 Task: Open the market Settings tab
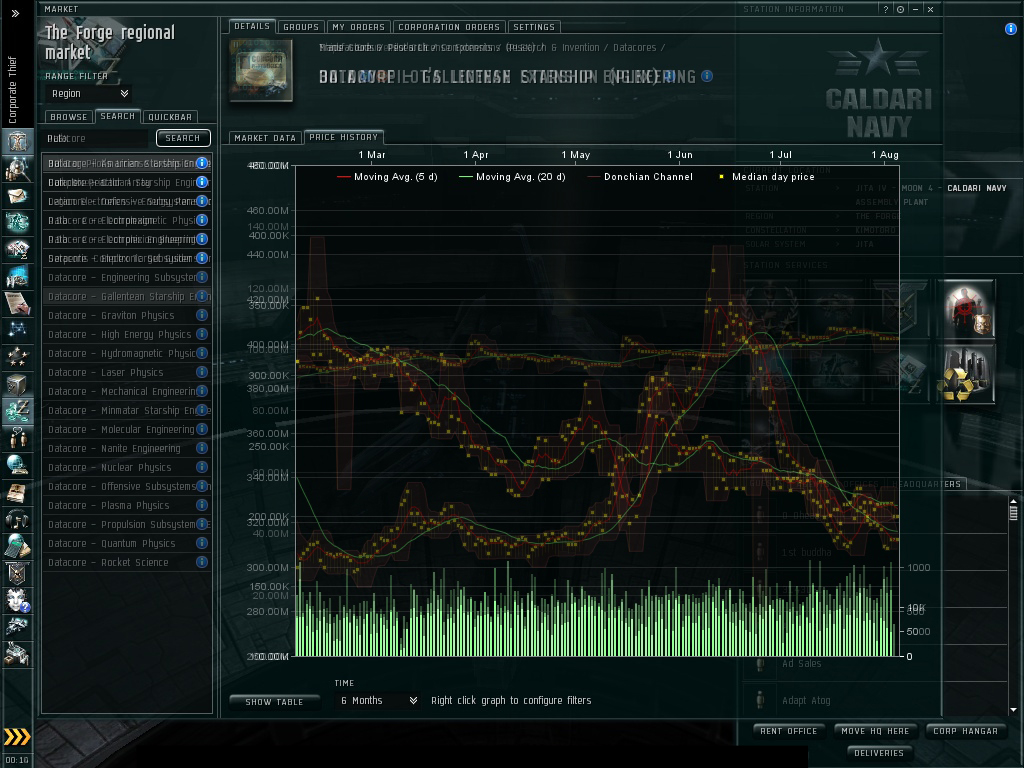[x=534, y=27]
